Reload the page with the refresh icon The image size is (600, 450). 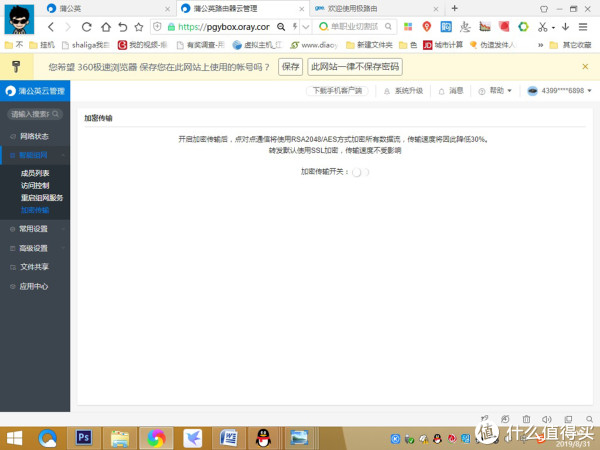[x=86, y=27]
